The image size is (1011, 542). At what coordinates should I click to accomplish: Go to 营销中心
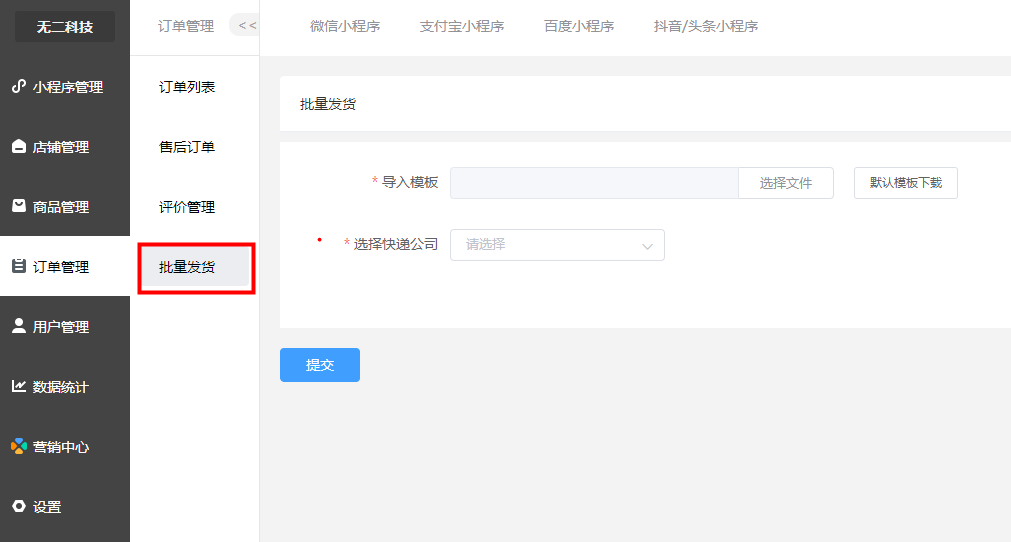click(x=64, y=446)
